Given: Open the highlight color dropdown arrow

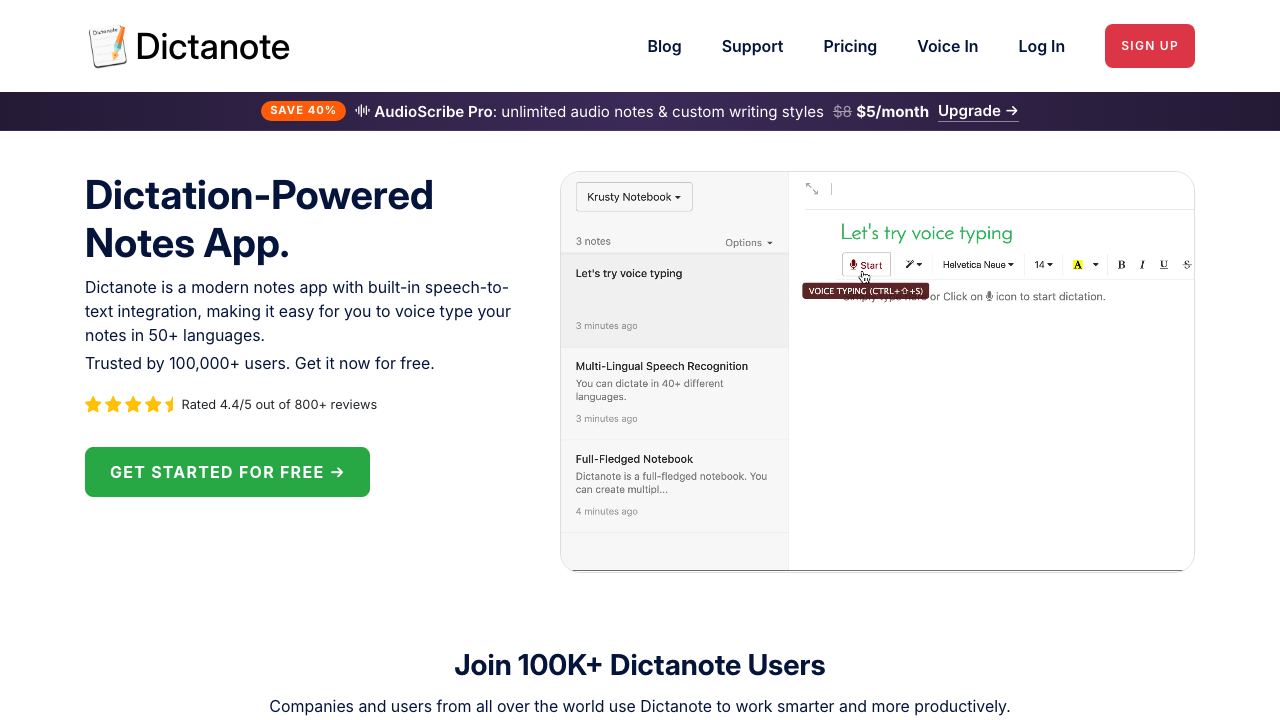Looking at the screenshot, I should 1095,265.
